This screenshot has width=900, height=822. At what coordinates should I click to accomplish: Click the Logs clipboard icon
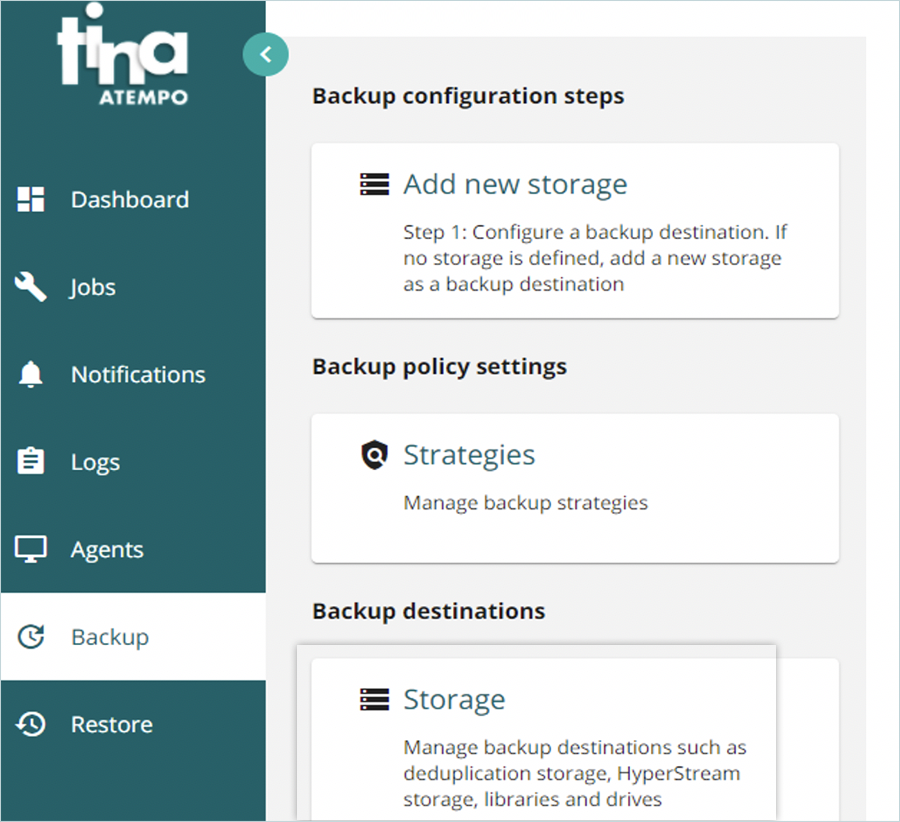pyautogui.click(x=32, y=462)
